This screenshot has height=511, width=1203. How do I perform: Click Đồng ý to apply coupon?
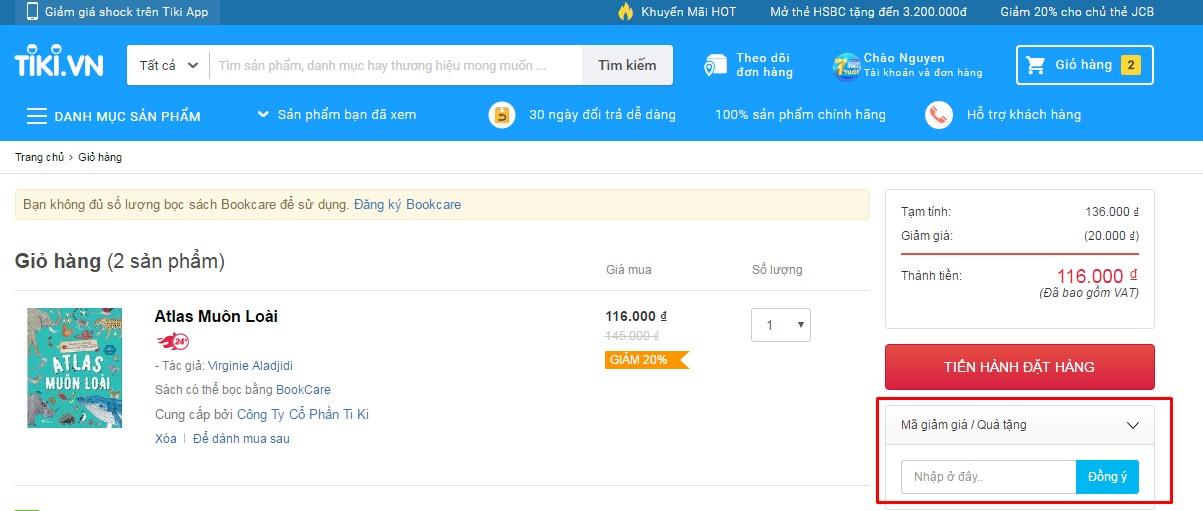click(1107, 477)
